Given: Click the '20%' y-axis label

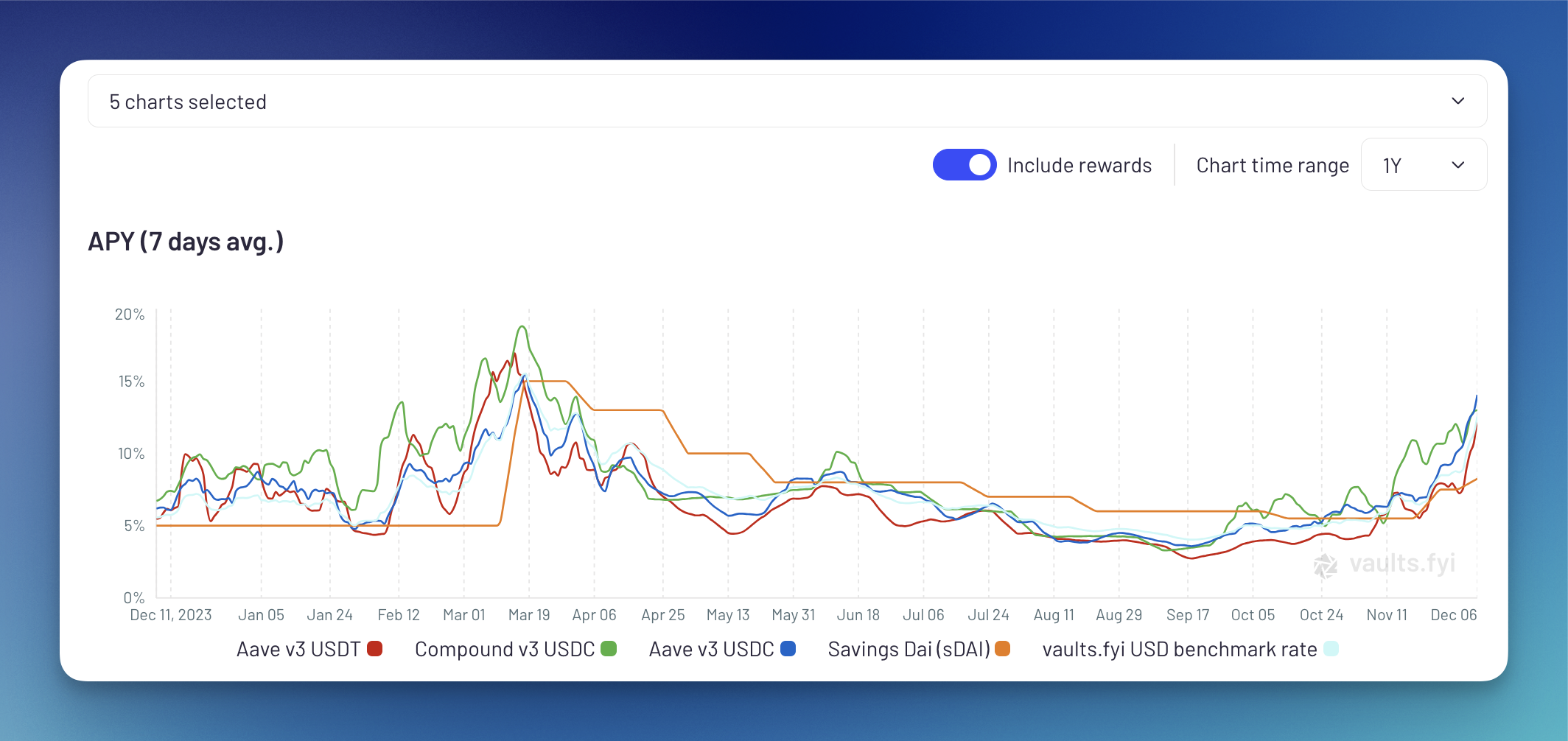Looking at the screenshot, I should coord(130,315).
